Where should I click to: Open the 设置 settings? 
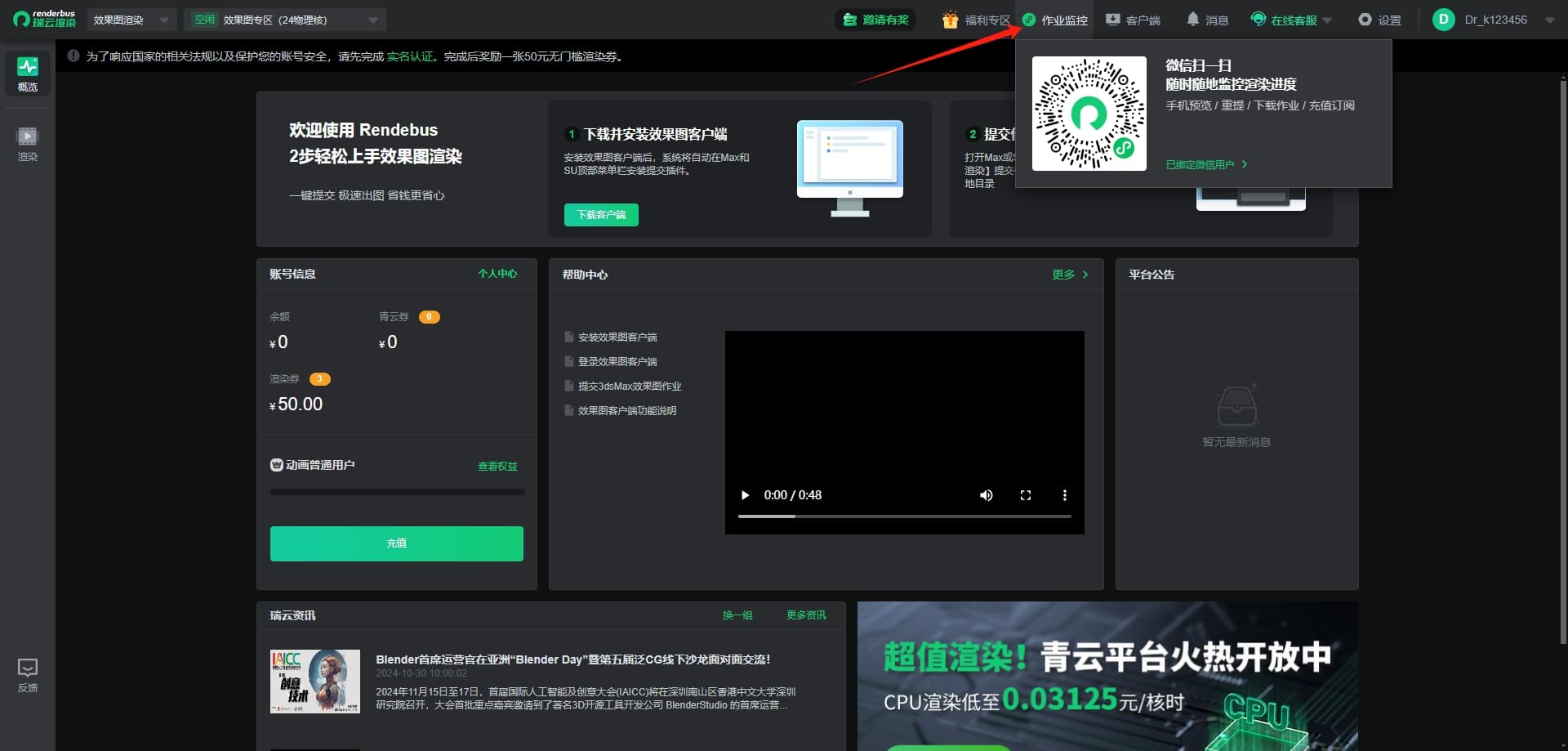[1379, 20]
